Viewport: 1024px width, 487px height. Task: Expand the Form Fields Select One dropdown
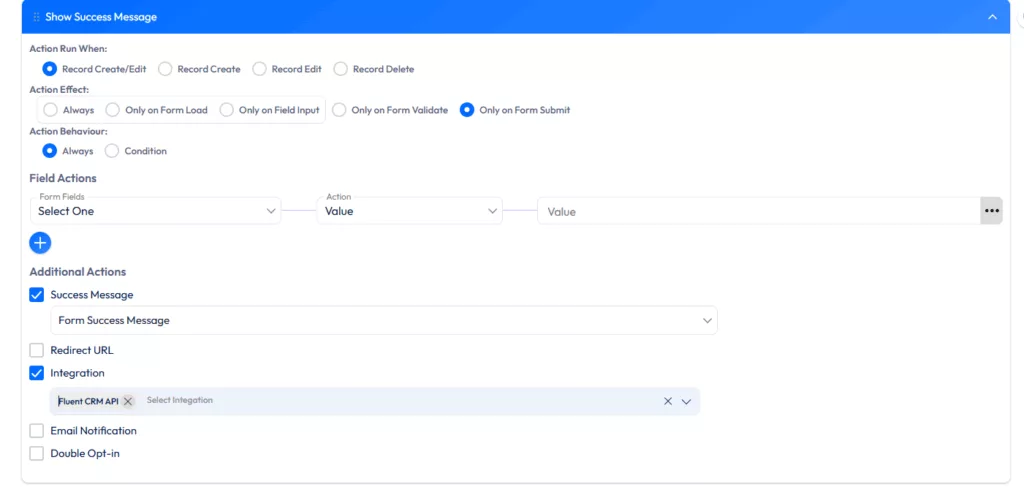155,211
